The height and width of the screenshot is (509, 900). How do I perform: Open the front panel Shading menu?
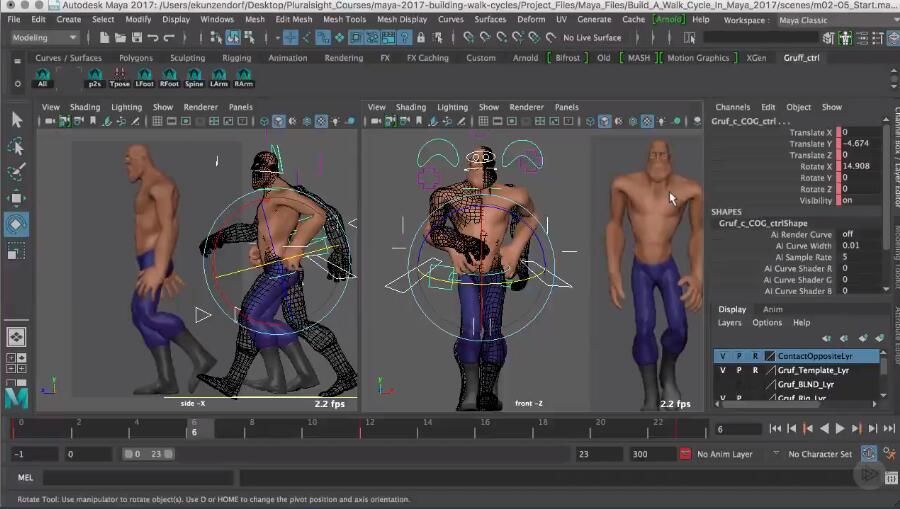pyautogui.click(x=411, y=107)
